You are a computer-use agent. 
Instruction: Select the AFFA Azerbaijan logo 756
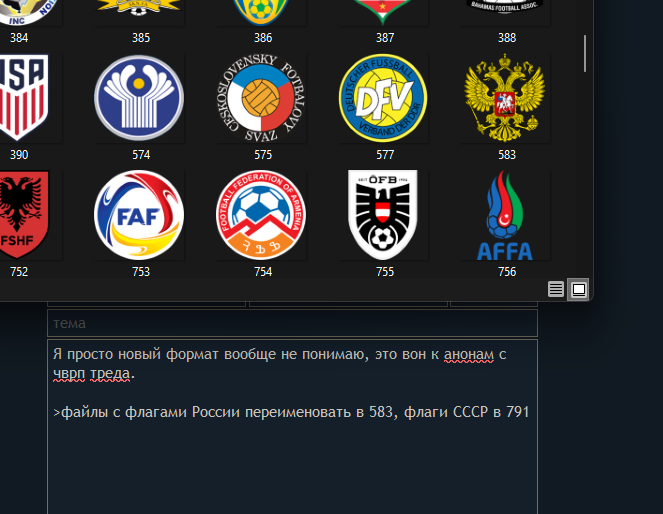tap(505, 215)
